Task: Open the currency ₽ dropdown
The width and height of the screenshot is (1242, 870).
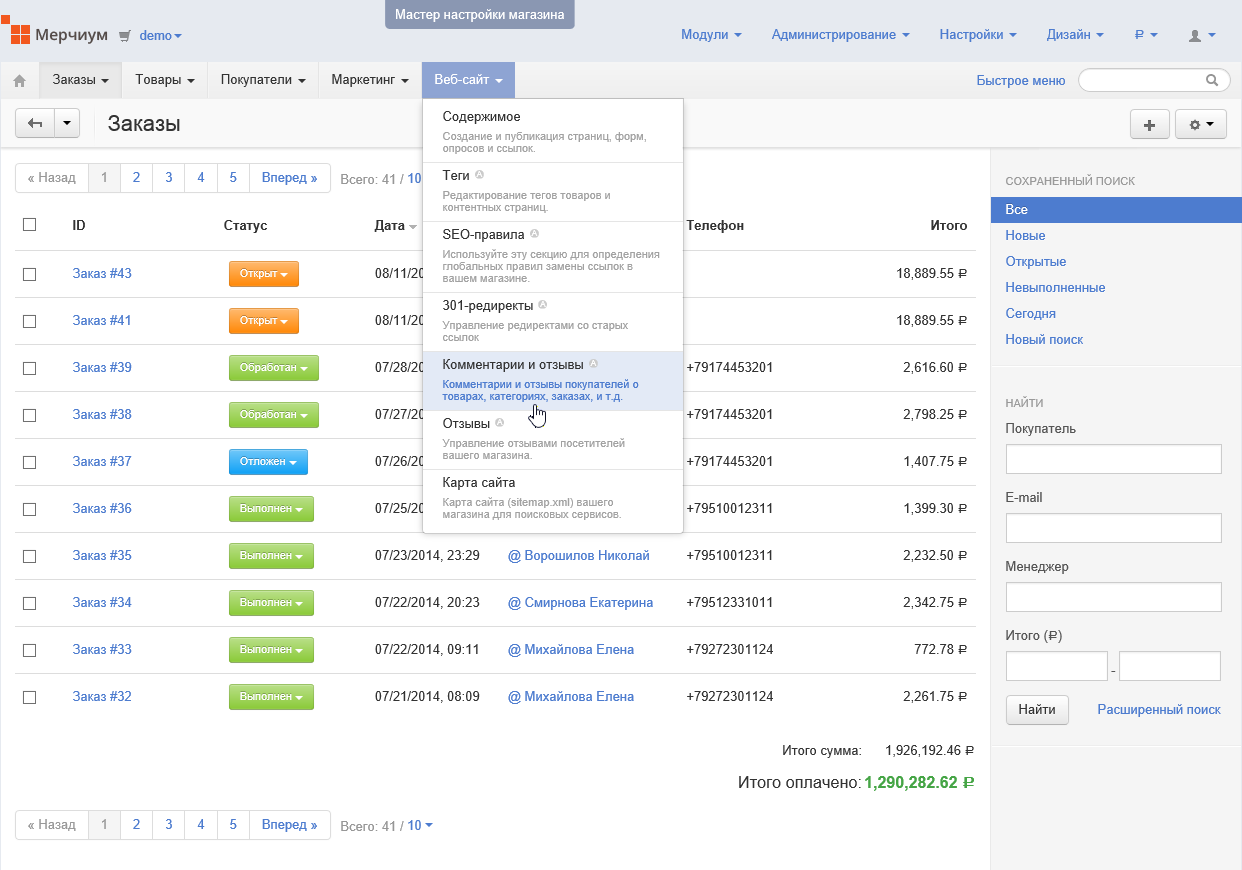Action: (1146, 35)
